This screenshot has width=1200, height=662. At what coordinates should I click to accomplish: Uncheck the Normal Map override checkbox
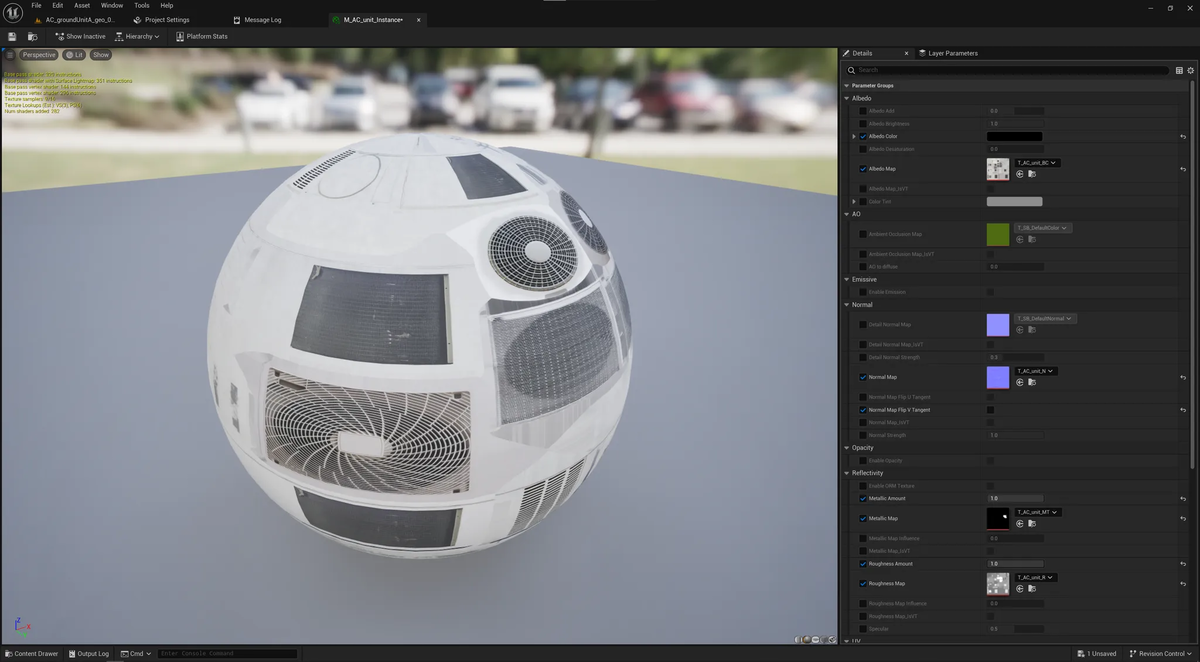point(863,377)
